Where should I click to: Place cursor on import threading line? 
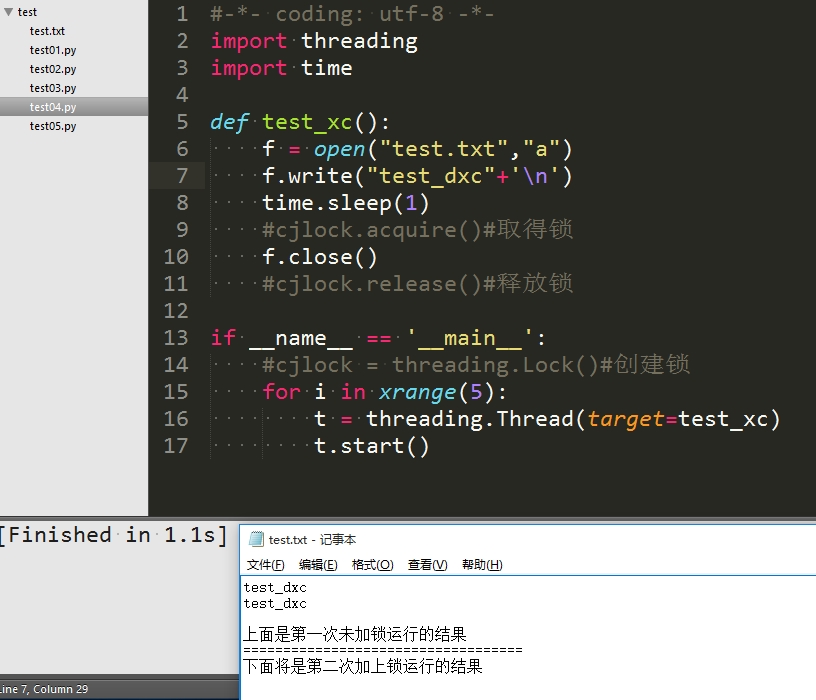313,40
